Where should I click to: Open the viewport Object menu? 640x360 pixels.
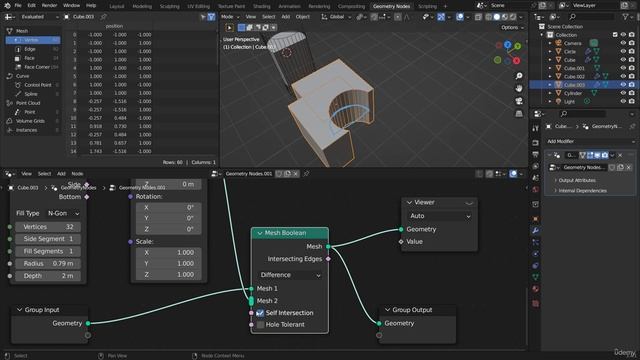[x=302, y=17]
